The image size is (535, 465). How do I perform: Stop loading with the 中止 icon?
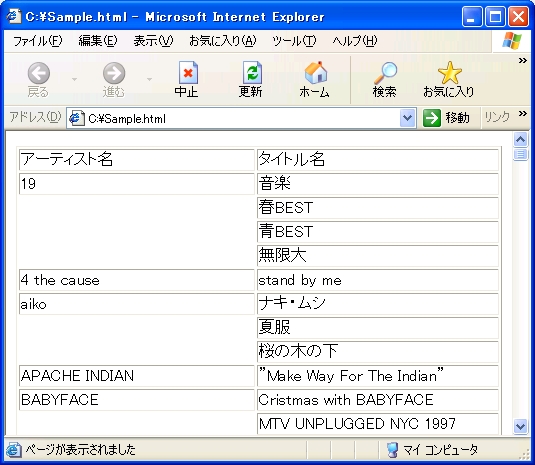[188, 72]
